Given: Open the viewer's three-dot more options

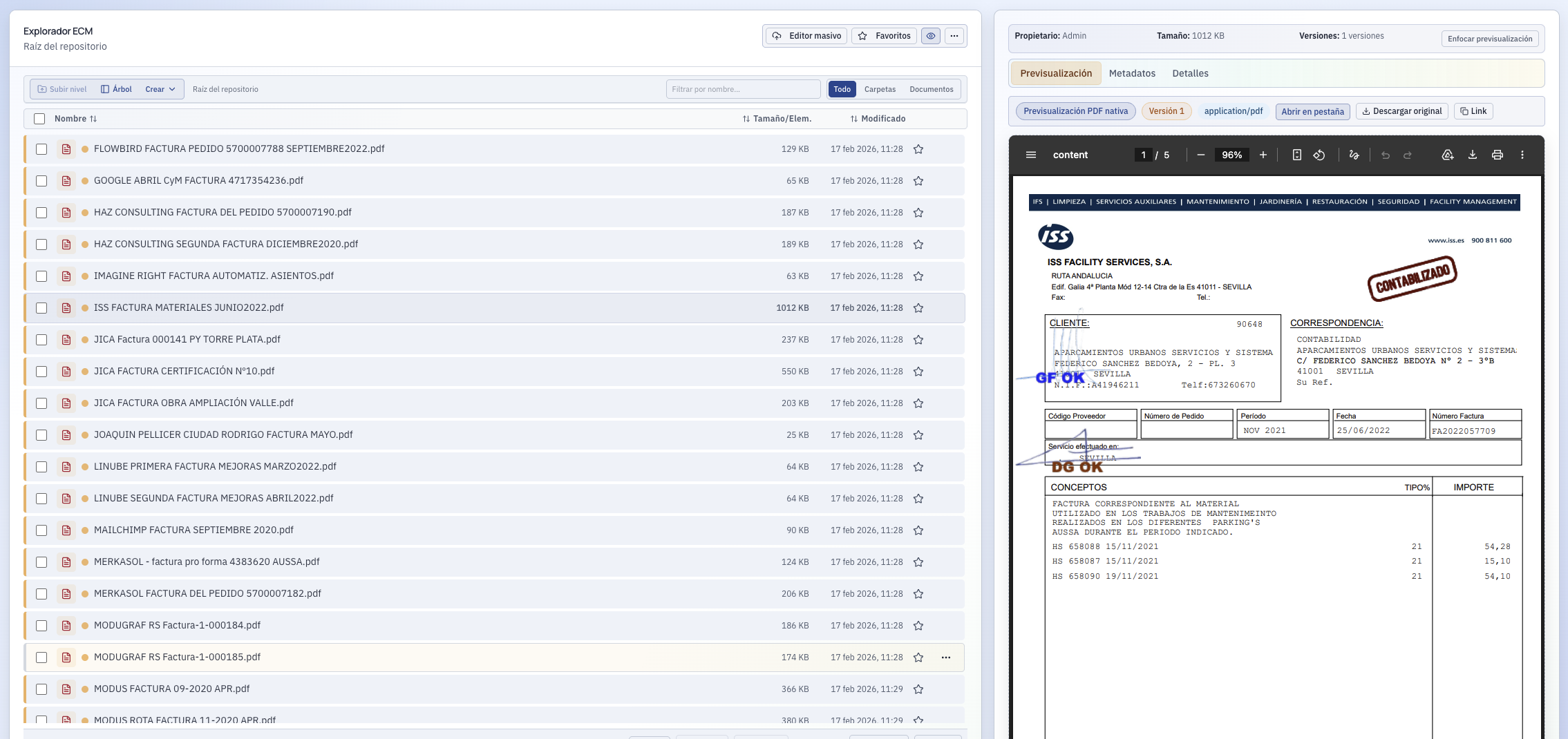Looking at the screenshot, I should tap(1522, 155).
